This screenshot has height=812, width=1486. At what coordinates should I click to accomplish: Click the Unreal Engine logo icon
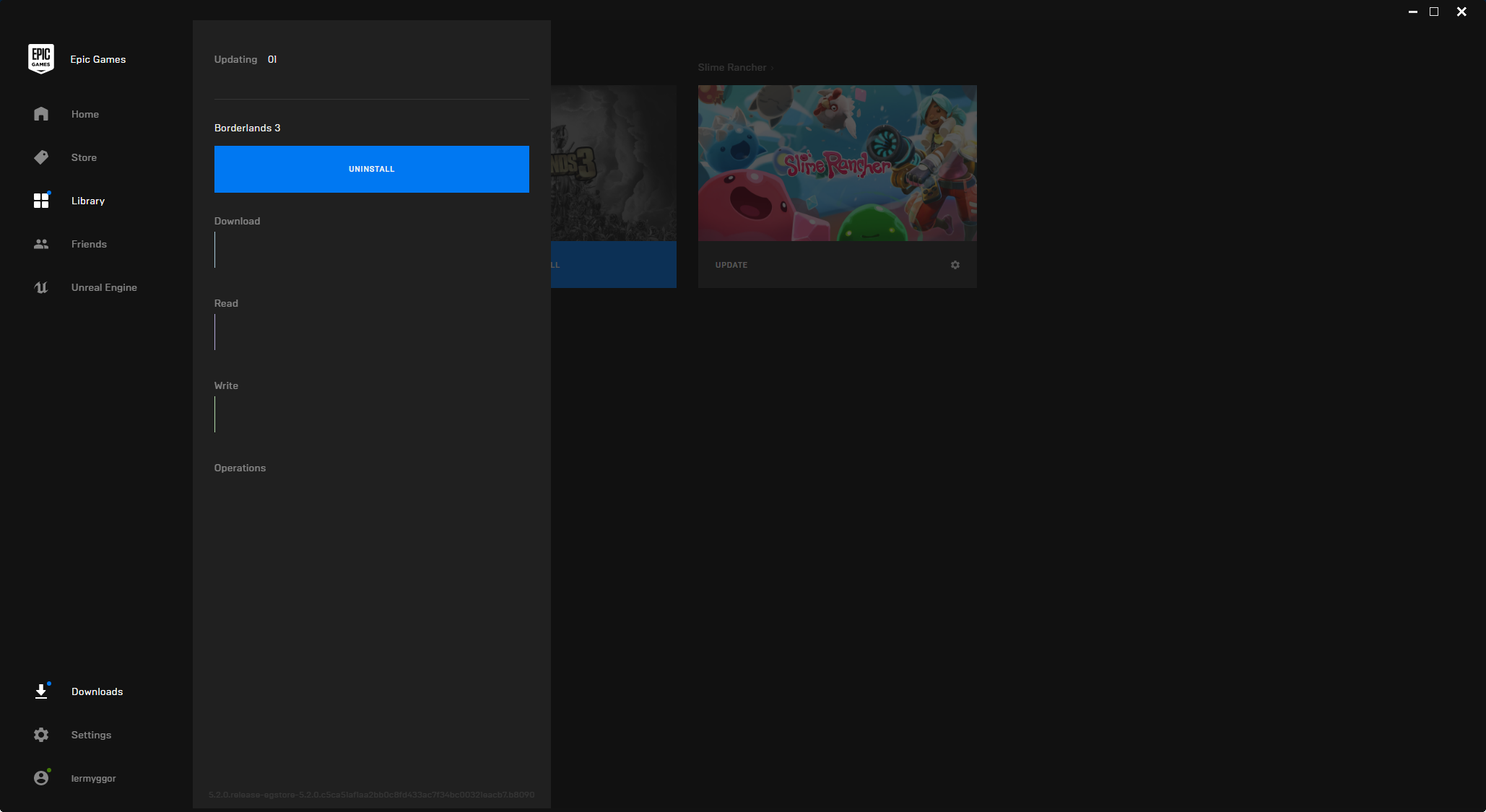click(41, 287)
